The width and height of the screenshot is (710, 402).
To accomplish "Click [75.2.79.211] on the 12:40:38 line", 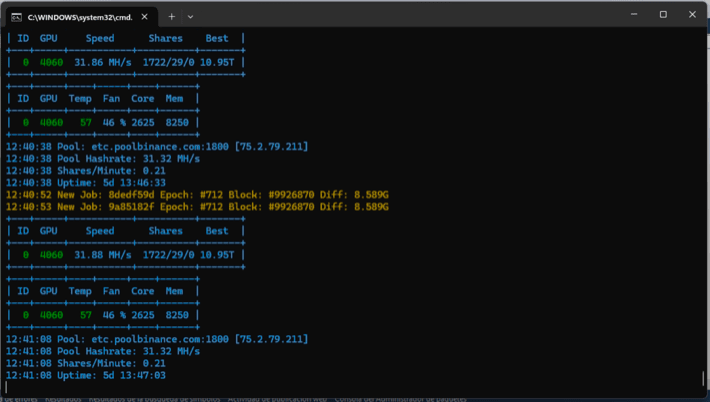I will coord(271,147).
